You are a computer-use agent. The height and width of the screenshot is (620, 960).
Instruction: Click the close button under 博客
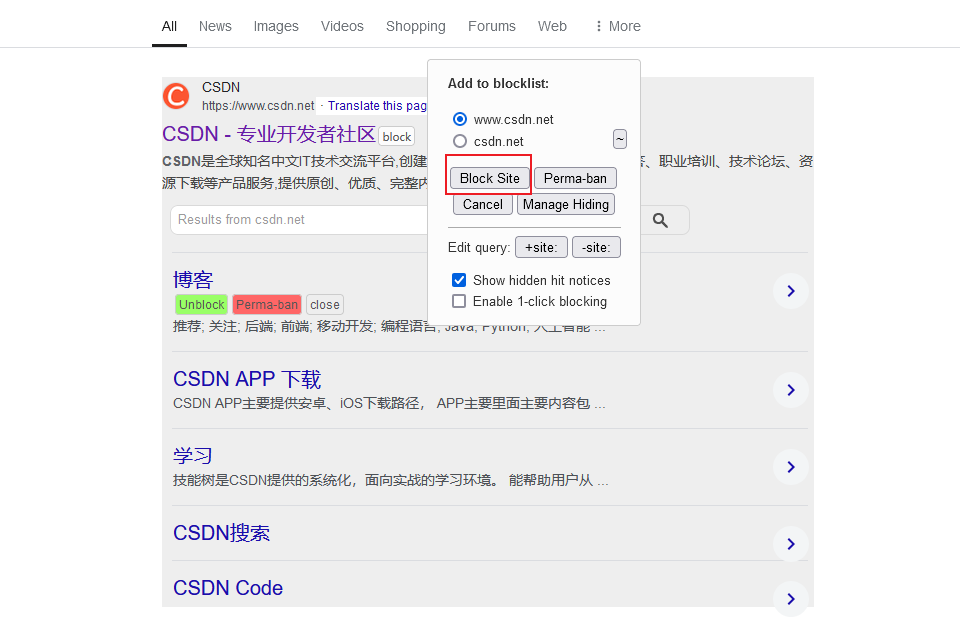tap(324, 304)
